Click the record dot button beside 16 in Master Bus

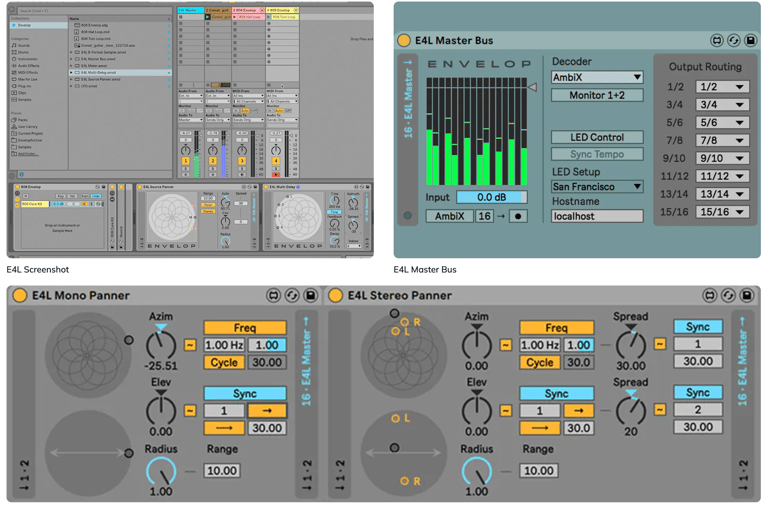518,216
